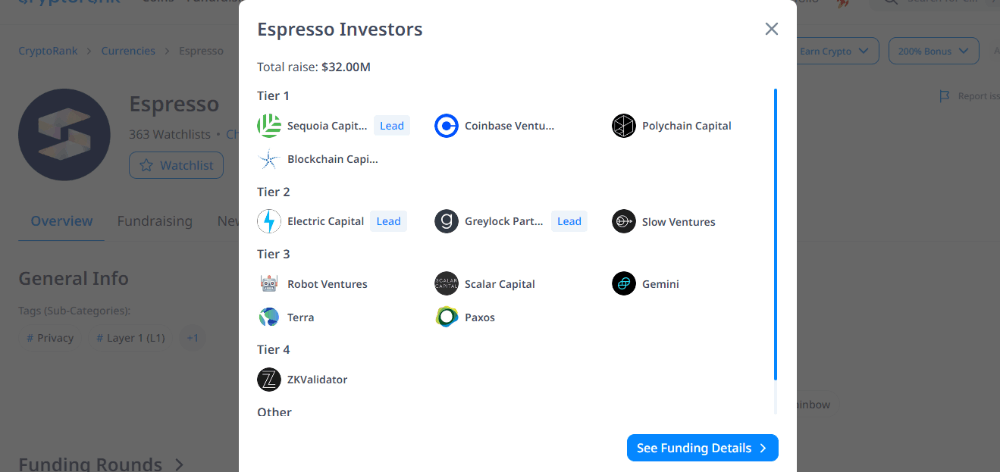Open the Currencies breadcrumb link
1000x472 pixels.
pos(128,50)
